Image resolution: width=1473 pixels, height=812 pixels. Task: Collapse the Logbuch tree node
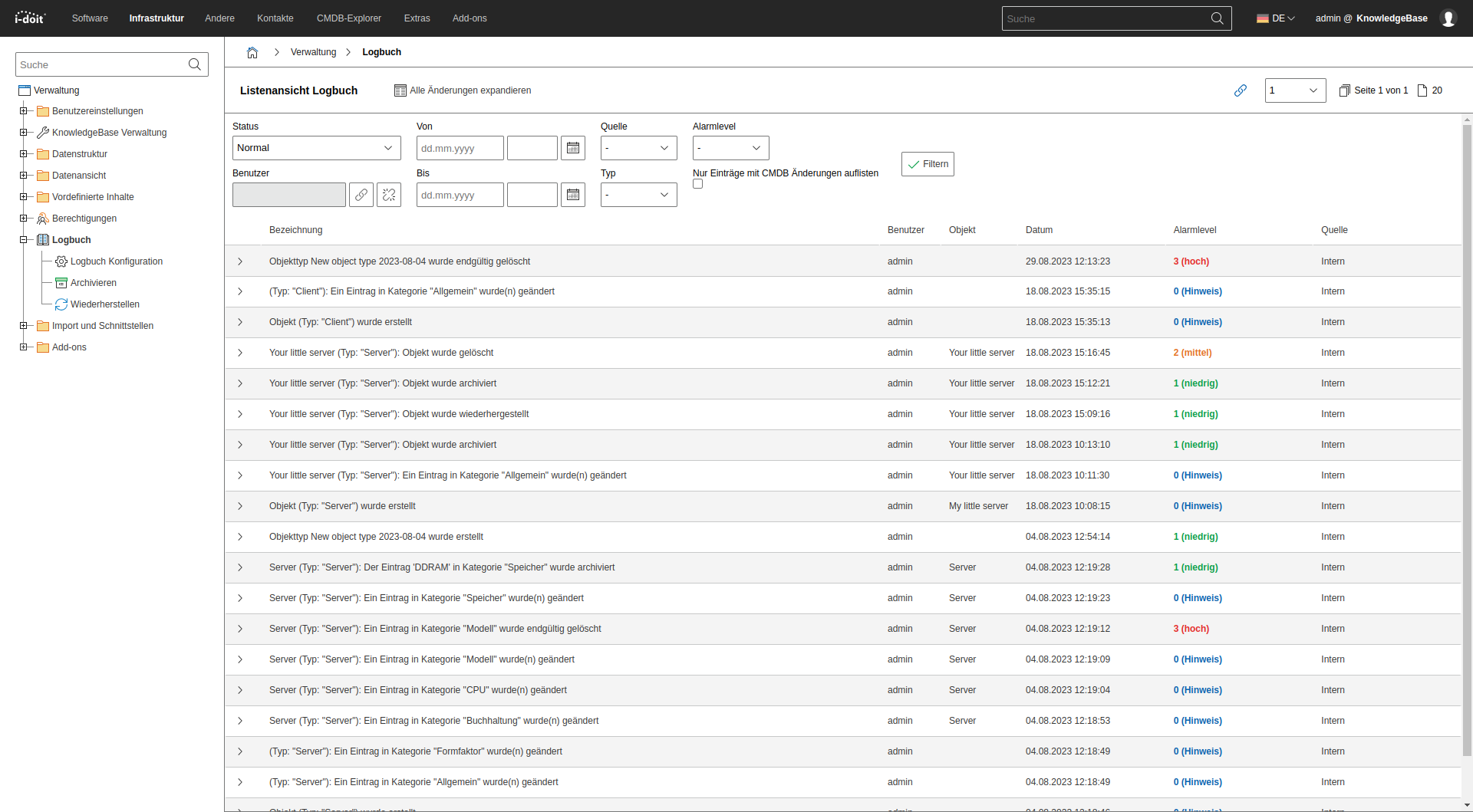(24, 240)
